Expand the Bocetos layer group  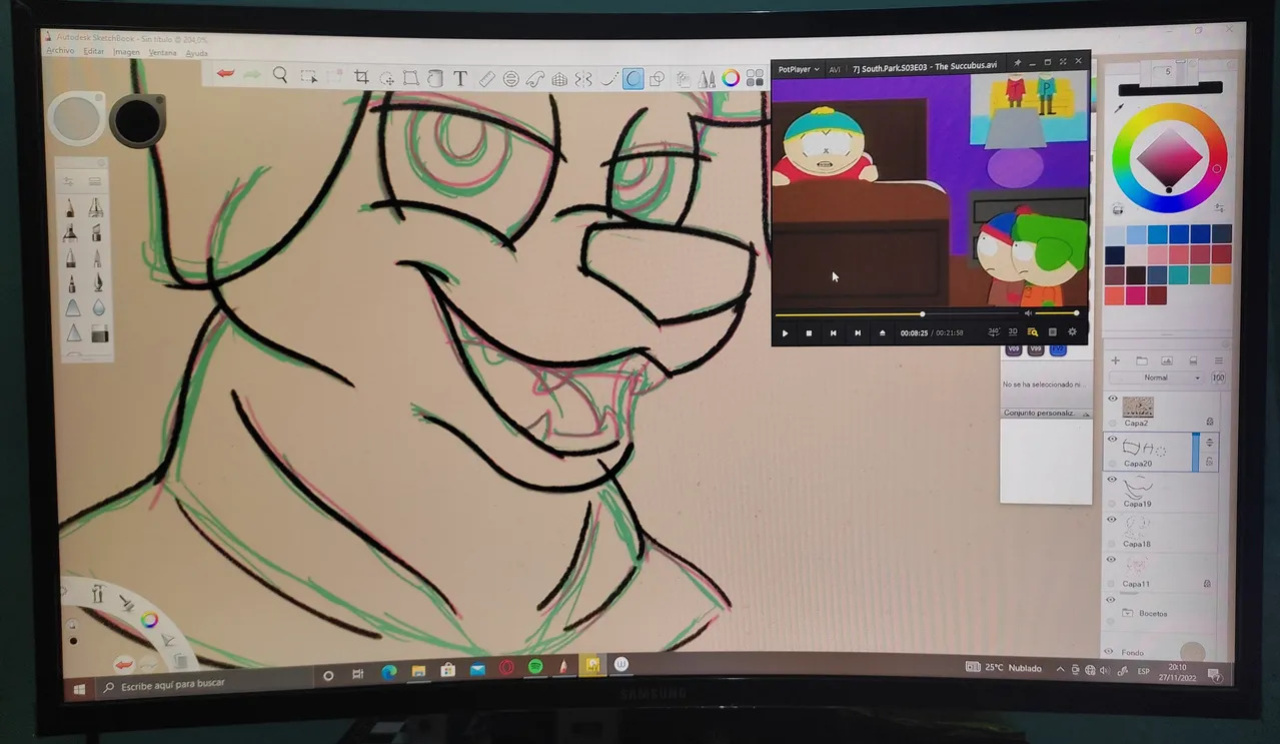tap(1127, 612)
